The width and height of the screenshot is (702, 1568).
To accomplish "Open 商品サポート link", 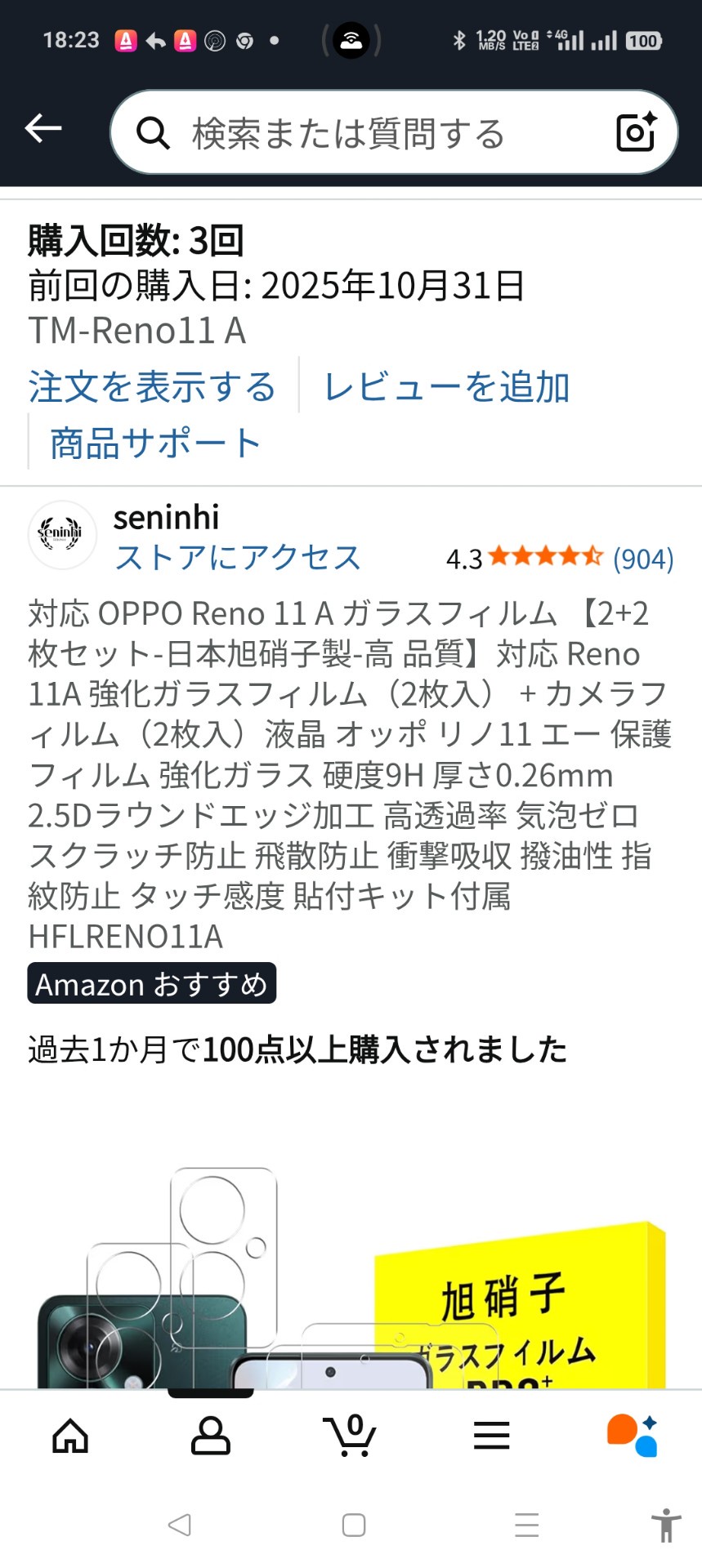I will 155,443.
